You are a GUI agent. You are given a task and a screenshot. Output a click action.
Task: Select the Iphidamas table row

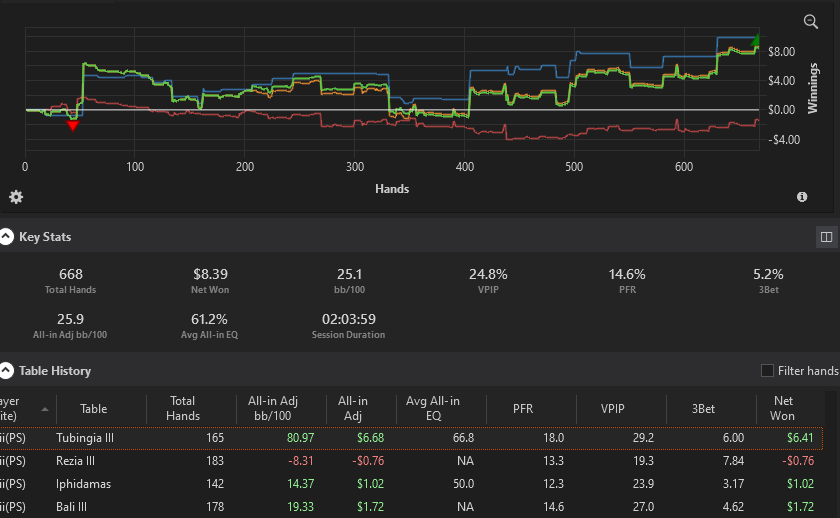(410, 484)
